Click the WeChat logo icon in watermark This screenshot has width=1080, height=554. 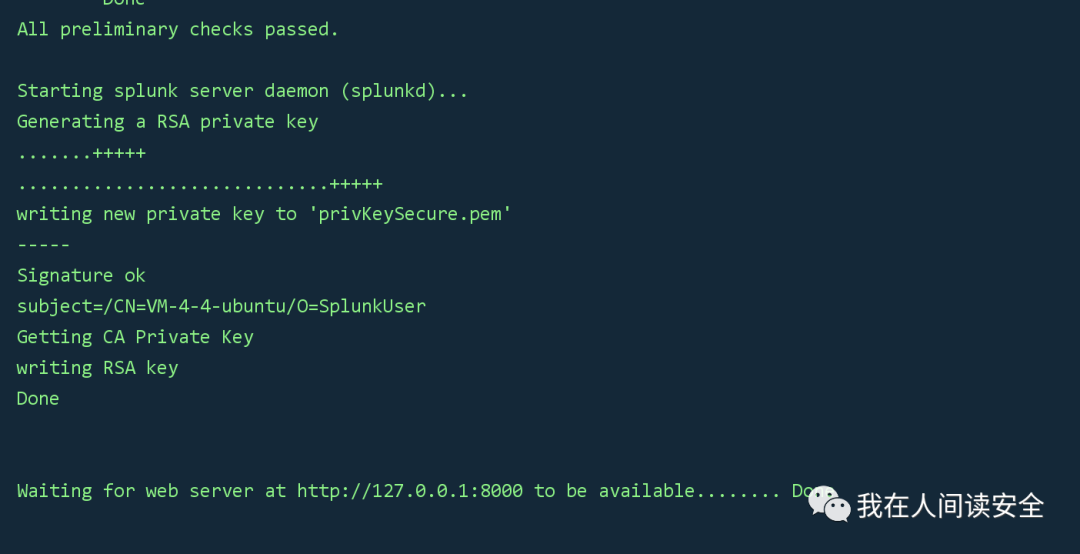pyautogui.click(x=829, y=504)
